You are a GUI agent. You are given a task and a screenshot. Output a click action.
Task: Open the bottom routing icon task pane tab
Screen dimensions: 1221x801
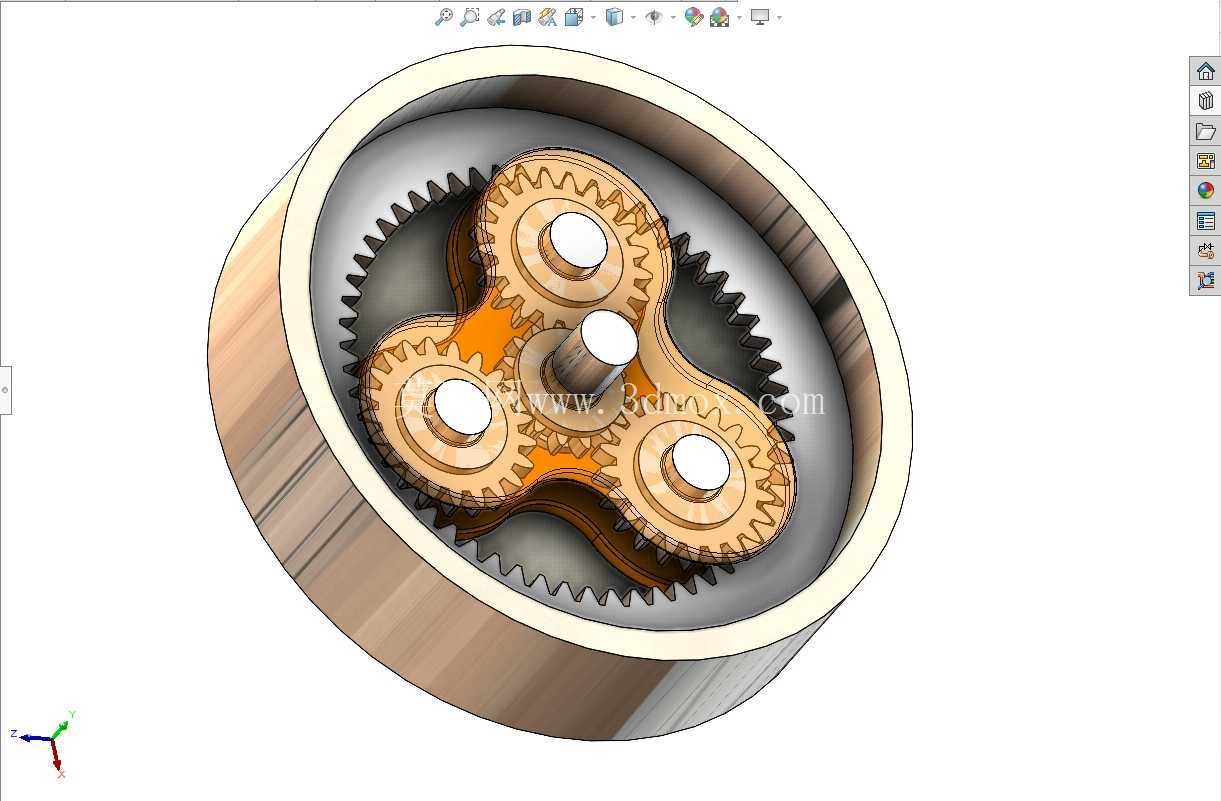(1205, 281)
